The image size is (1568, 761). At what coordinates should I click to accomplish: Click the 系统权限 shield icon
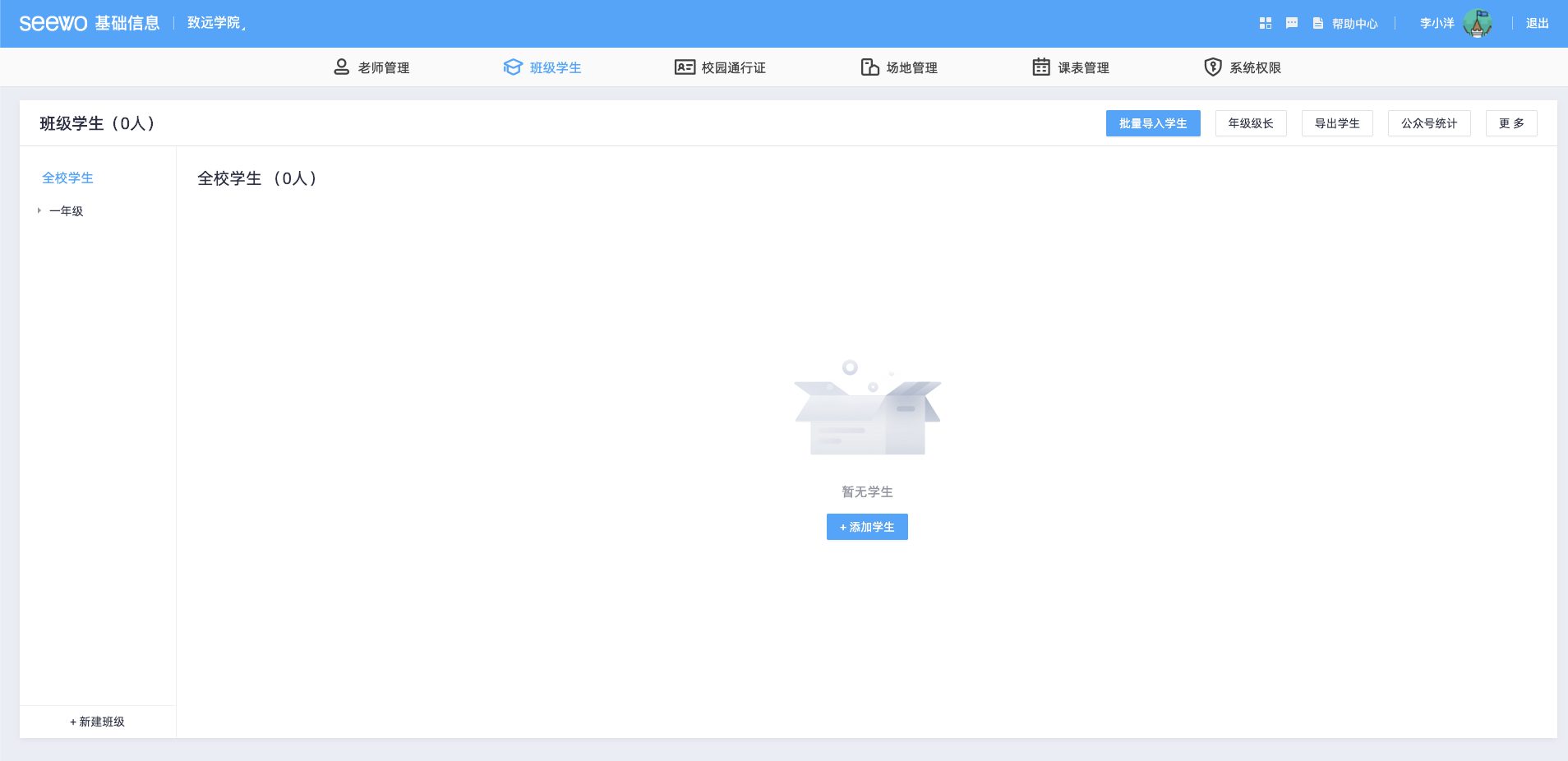point(1212,67)
